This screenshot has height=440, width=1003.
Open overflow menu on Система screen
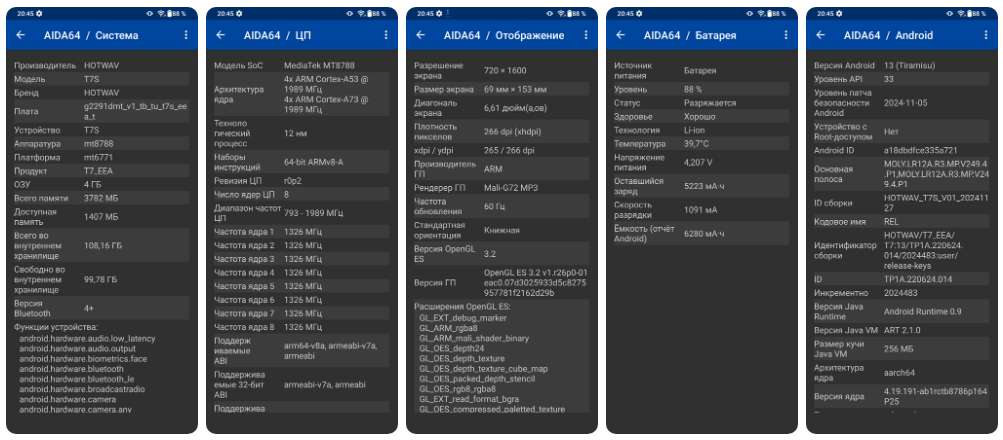click(x=186, y=35)
